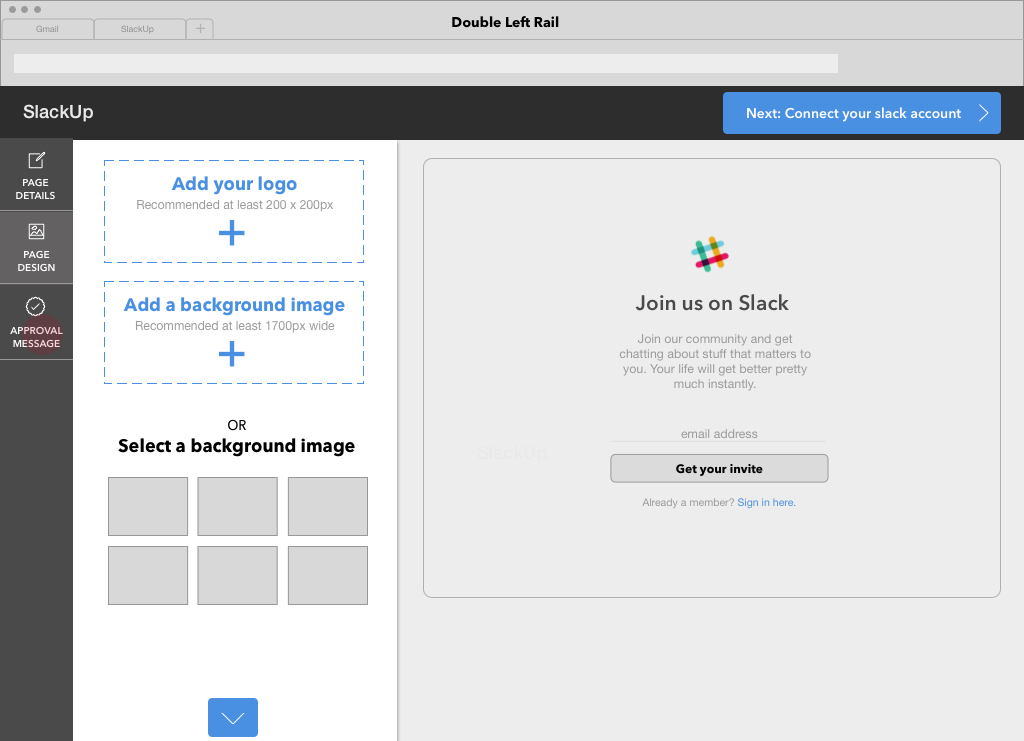
Task: Click the plus icon under Add a background image
Action: click(232, 354)
